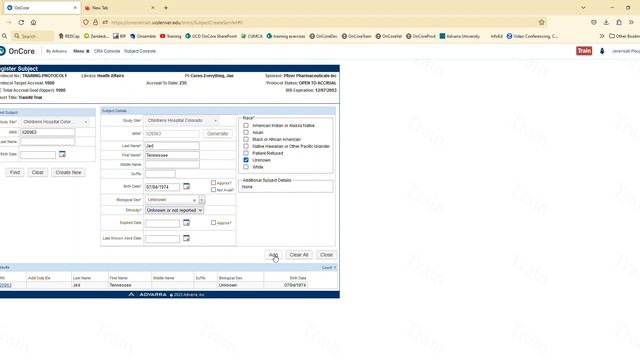This screenshot has width=640, height=360.
Task: Open the Other Bookmarks folder
Action: [624, 36]
